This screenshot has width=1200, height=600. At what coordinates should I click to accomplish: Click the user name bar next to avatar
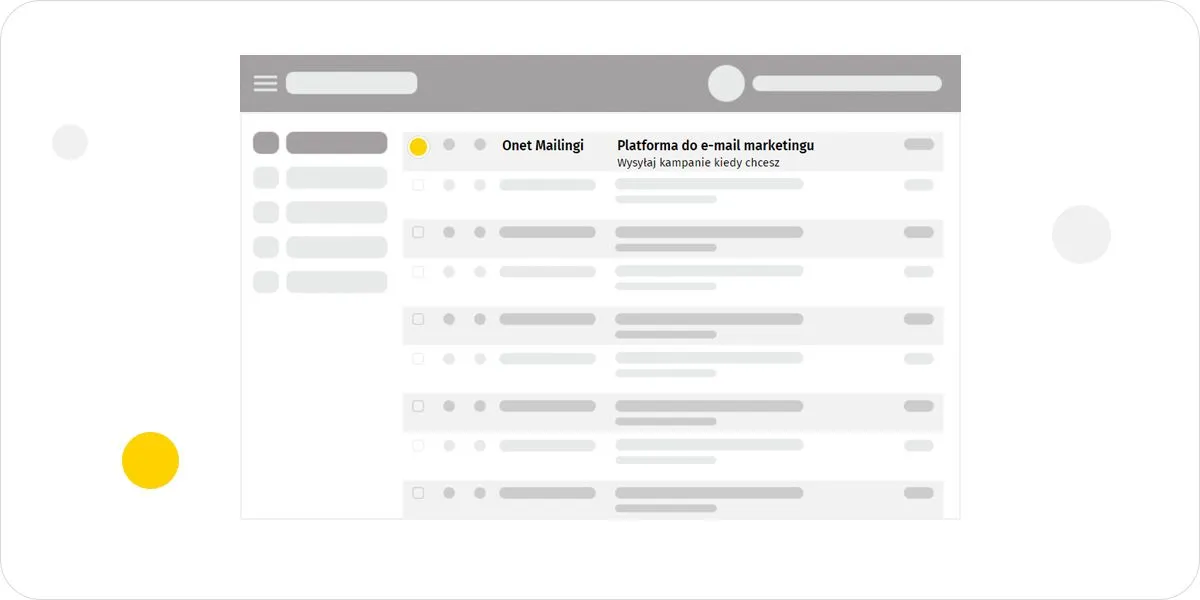tap(847, 83)
